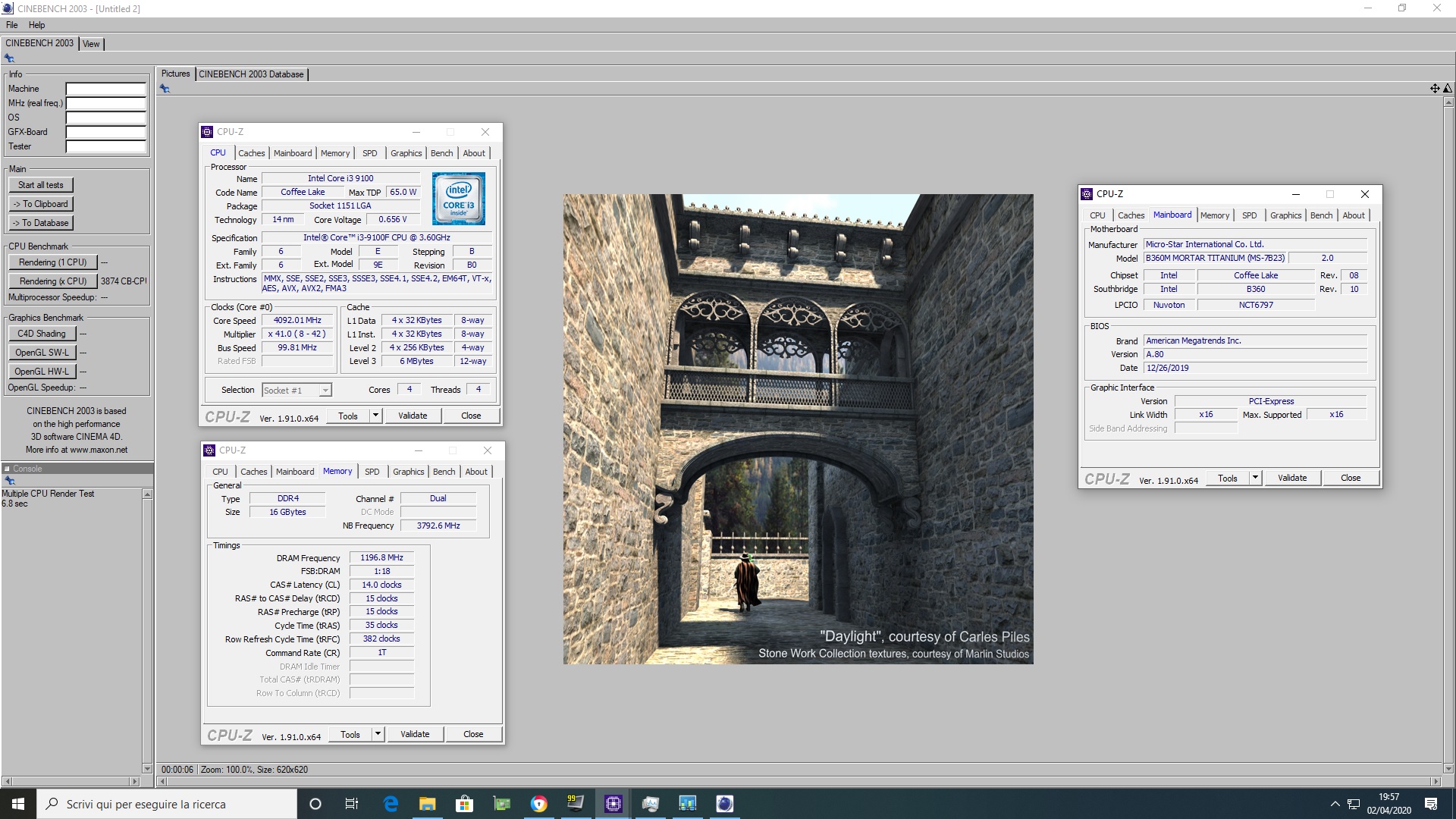The image size is (1456, 819).
Task: Click the GFX-Board input field
Action: coord(105,132)
